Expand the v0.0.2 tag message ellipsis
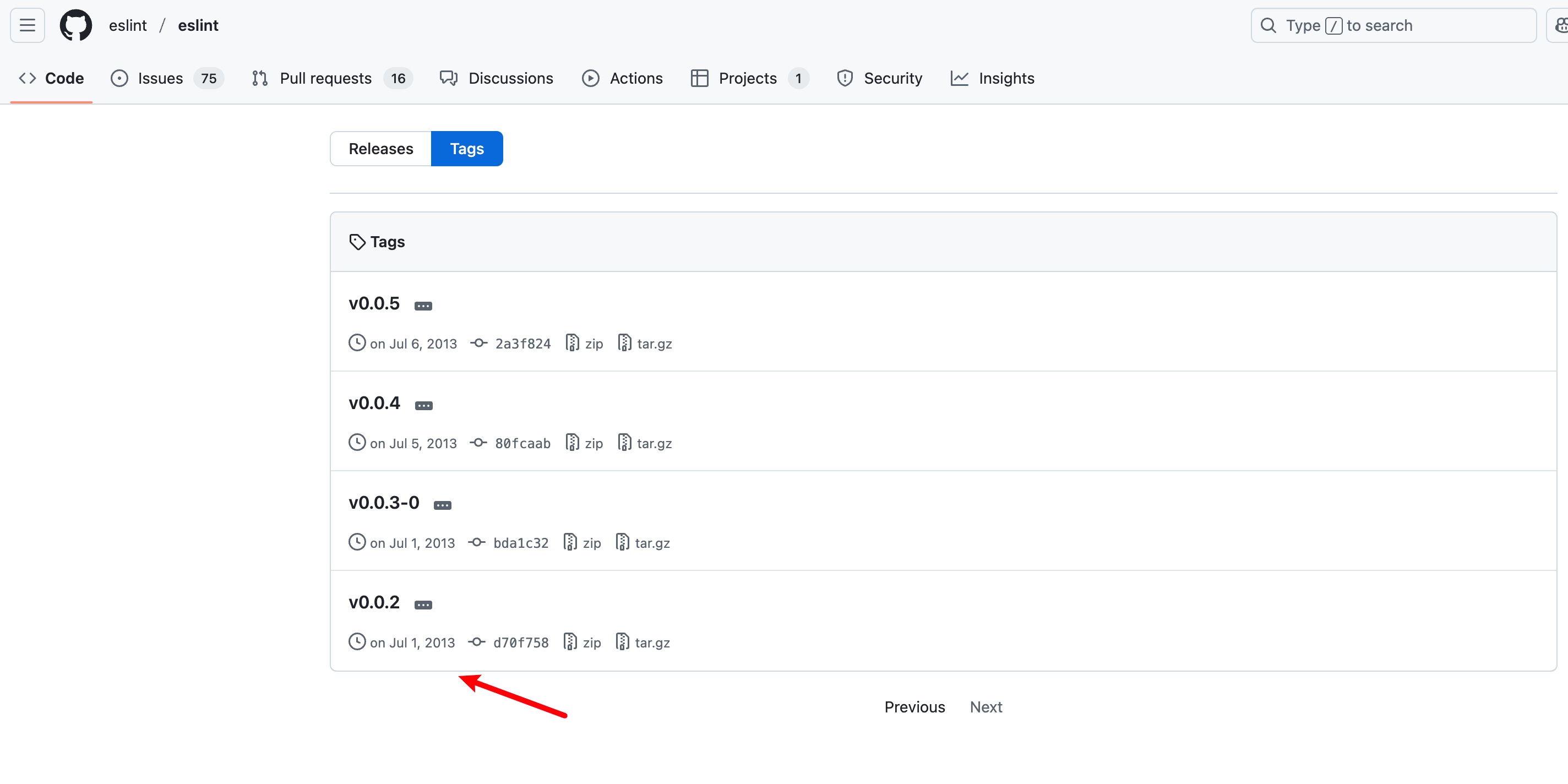Viewport: 1568px width, 784px height. pos(423,605)
